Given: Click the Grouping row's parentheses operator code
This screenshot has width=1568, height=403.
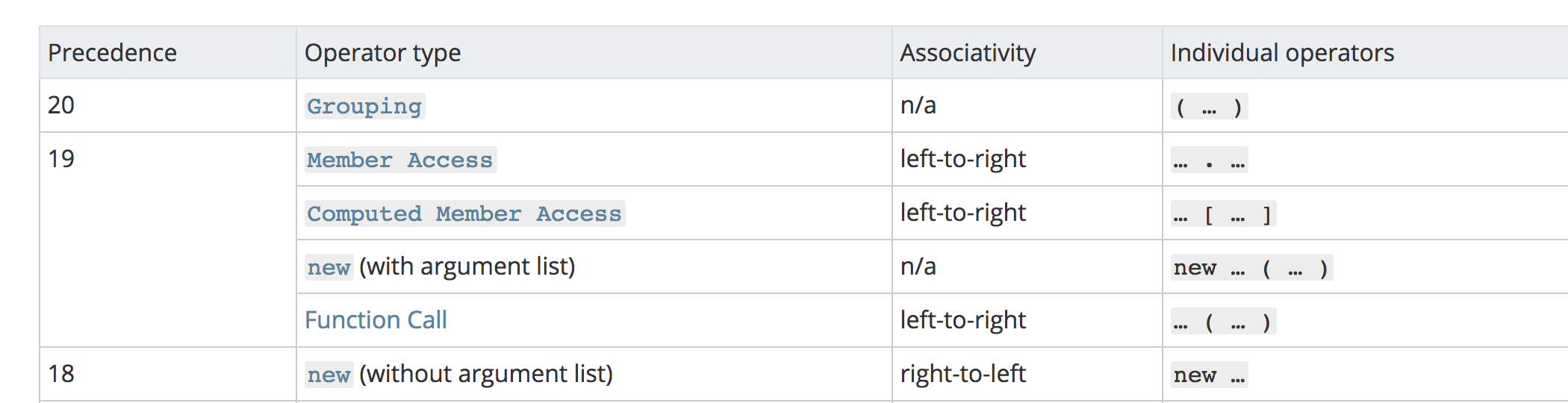Looking at the screenshot, I should point(1209,107).
